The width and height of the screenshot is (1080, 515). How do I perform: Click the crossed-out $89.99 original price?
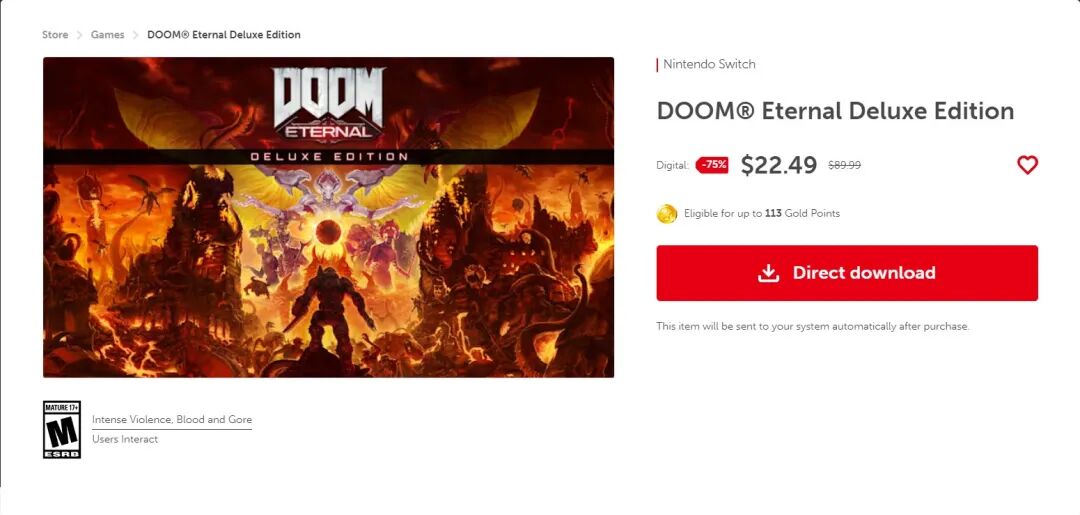point(844,165)
